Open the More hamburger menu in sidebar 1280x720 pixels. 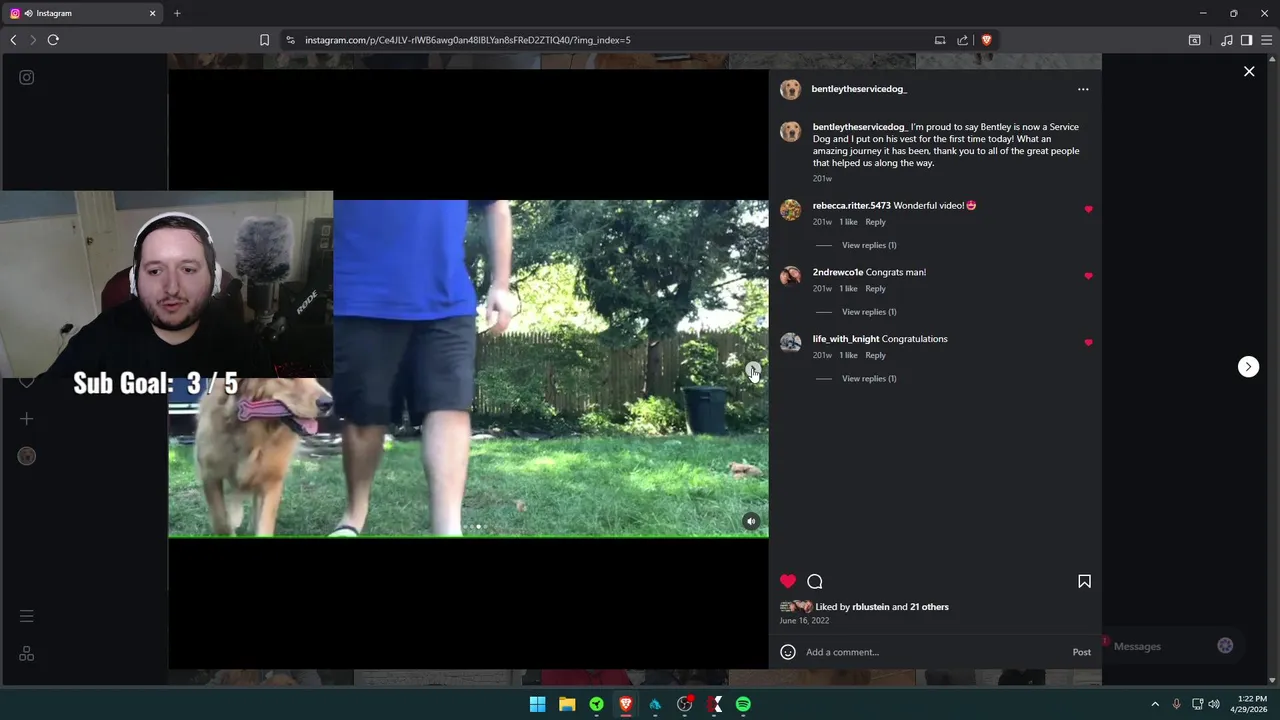click(x=27, y=616)
